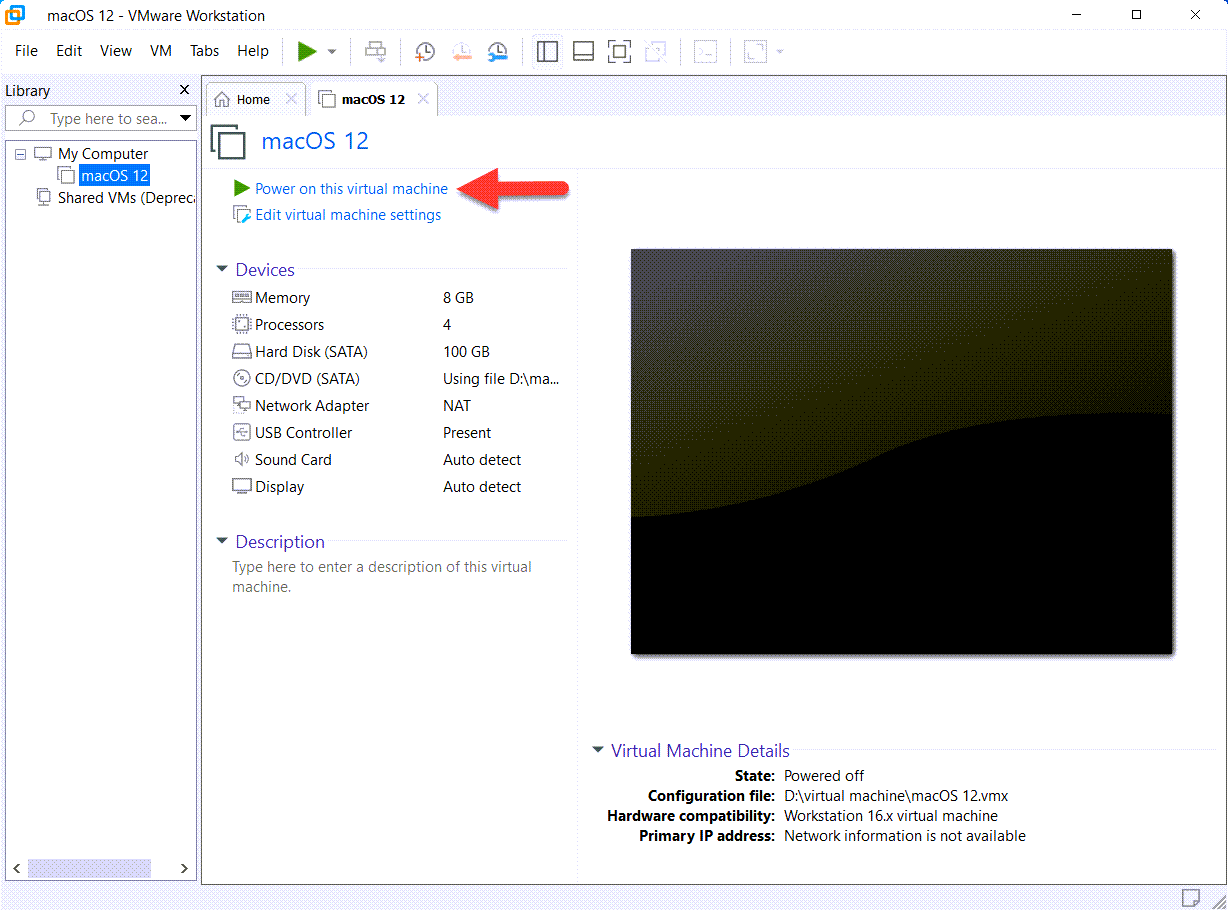Click Edit virtual machine settings link

click(x=347, y=215)
